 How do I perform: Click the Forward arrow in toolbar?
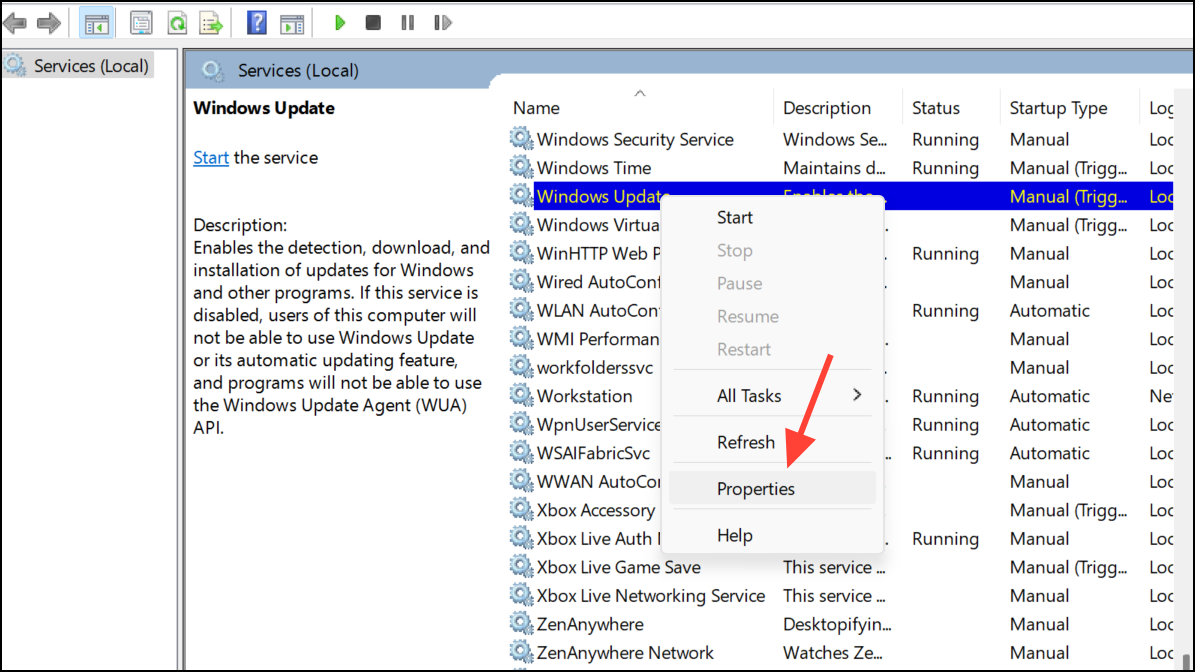(x=49, y=22)
